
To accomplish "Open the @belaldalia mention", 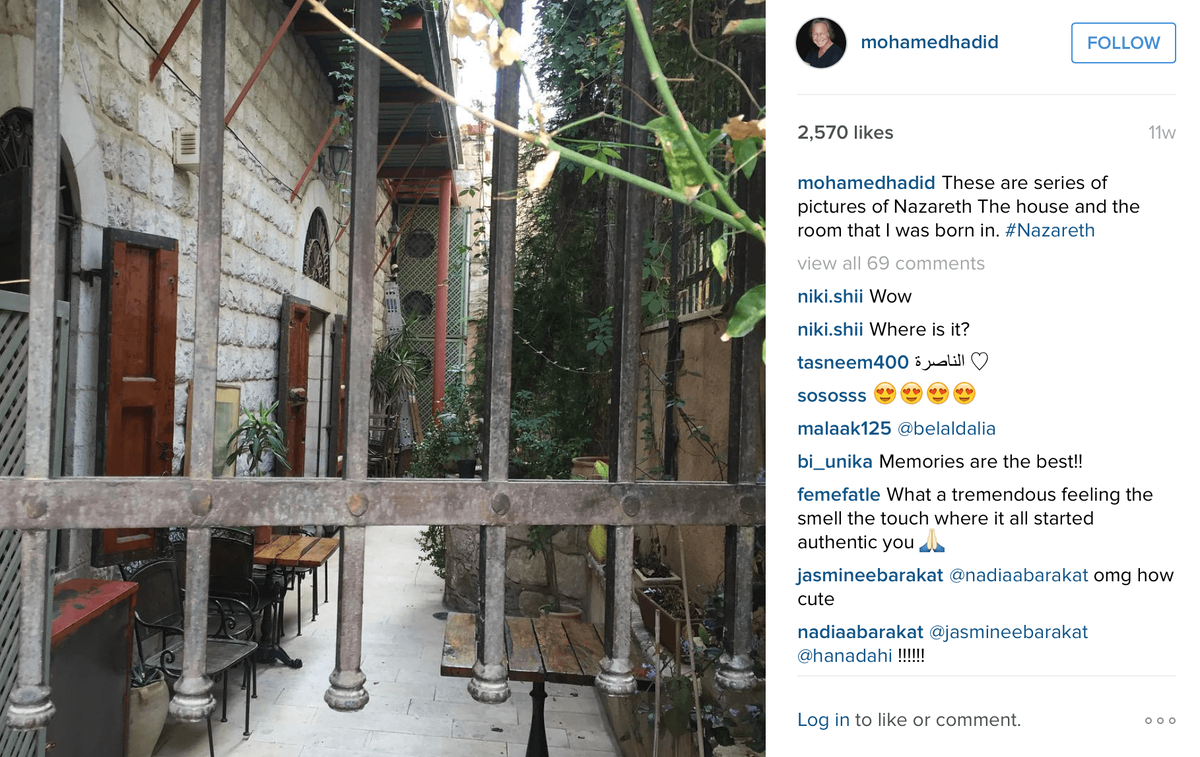I will click(946, 428).
